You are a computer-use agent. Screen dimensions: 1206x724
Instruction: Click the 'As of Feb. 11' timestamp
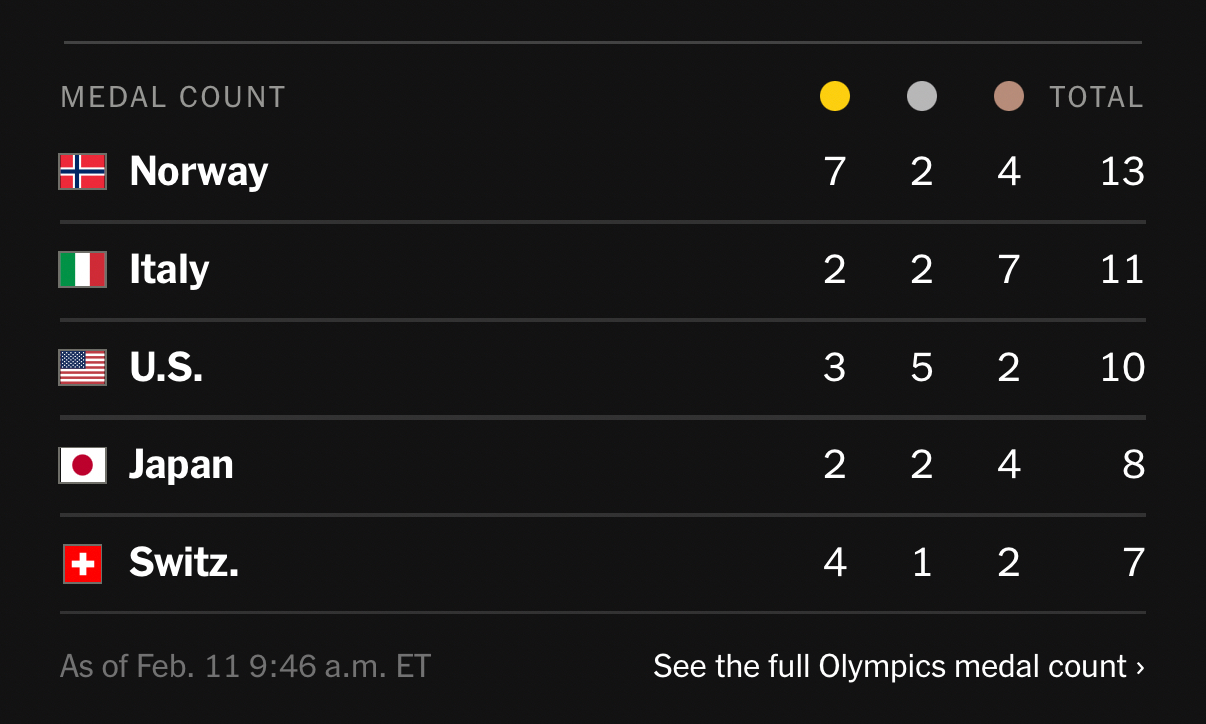tap(245, 666)
